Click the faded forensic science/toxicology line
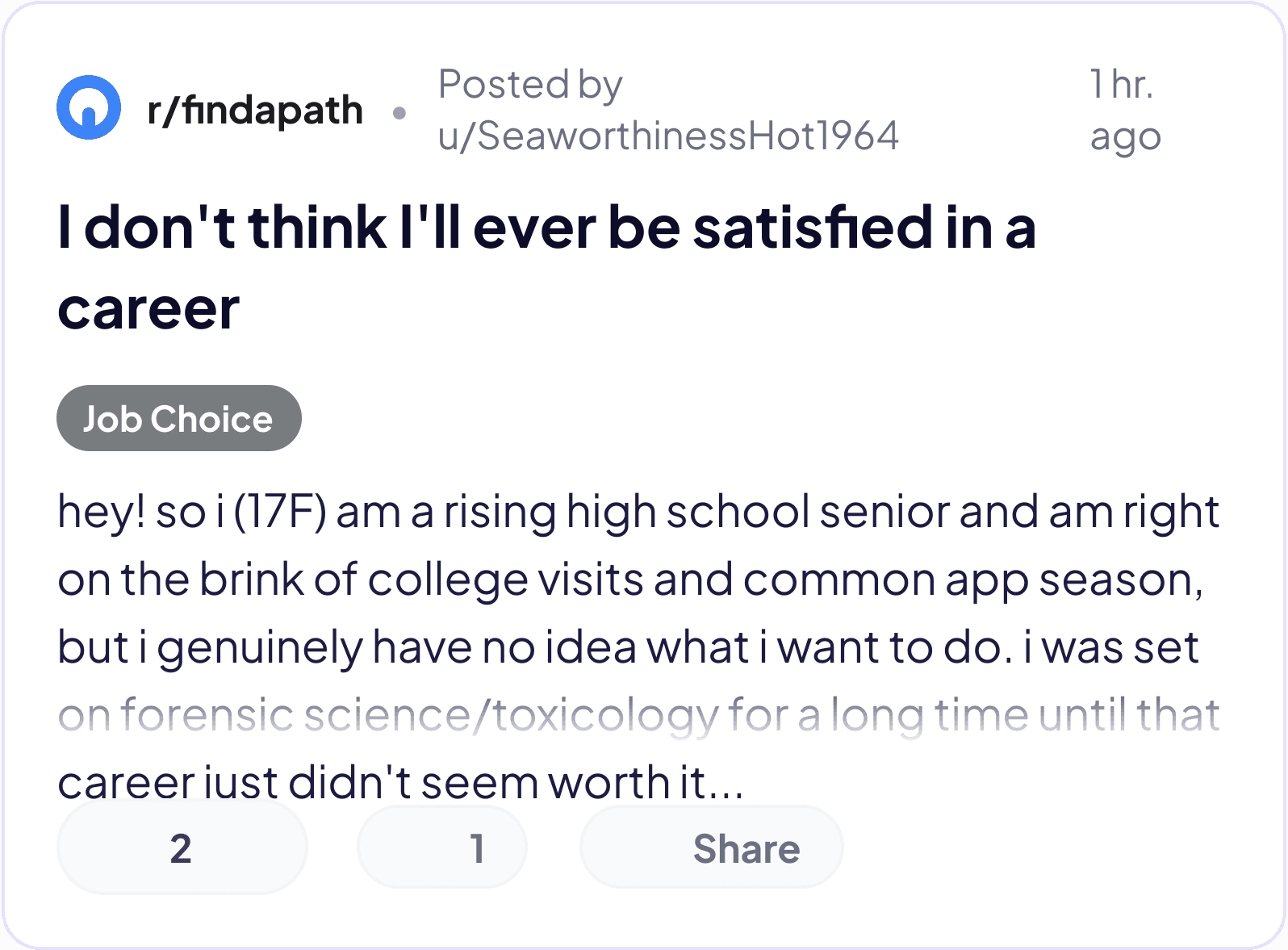 638,715
